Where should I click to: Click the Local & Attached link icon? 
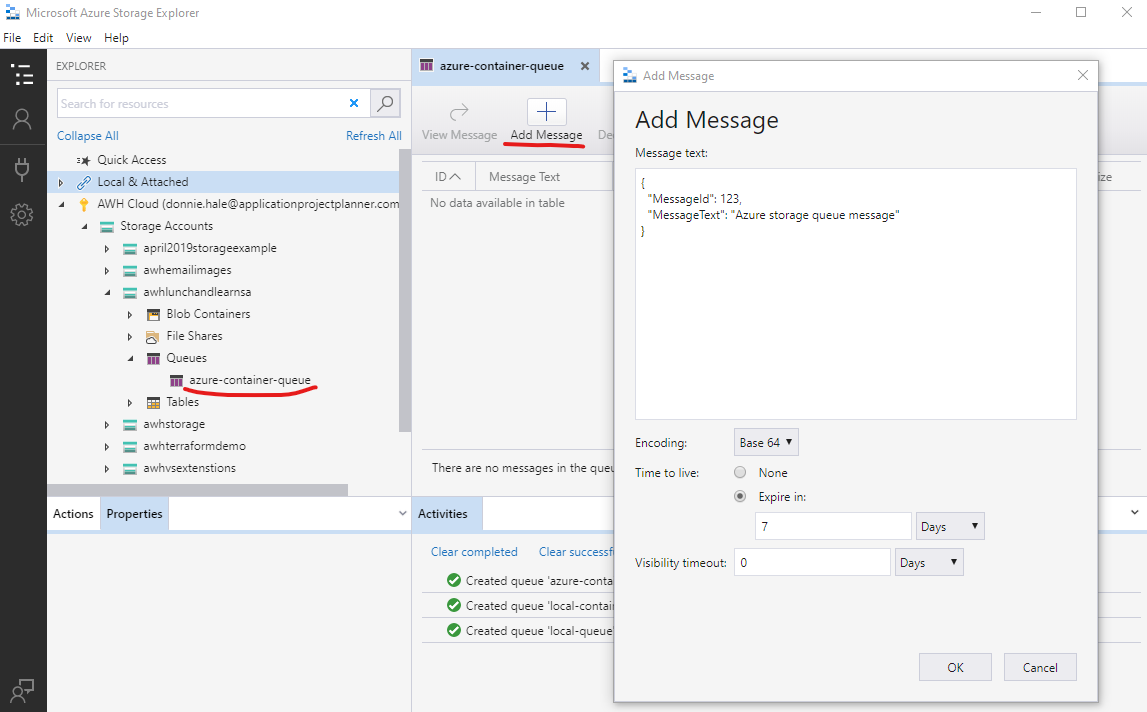[x=84, y=182]
